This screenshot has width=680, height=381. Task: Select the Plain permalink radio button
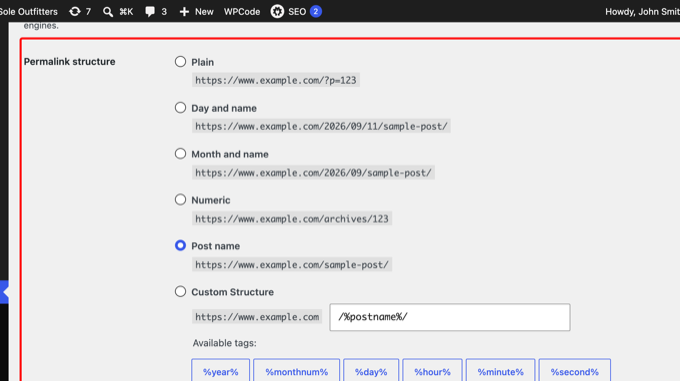180,62
